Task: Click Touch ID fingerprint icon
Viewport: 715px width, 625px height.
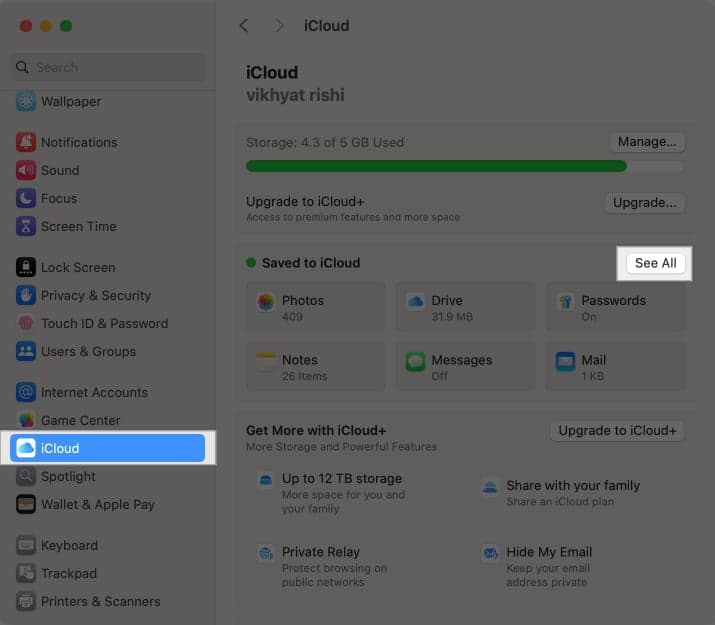Action: pos(26,323)
